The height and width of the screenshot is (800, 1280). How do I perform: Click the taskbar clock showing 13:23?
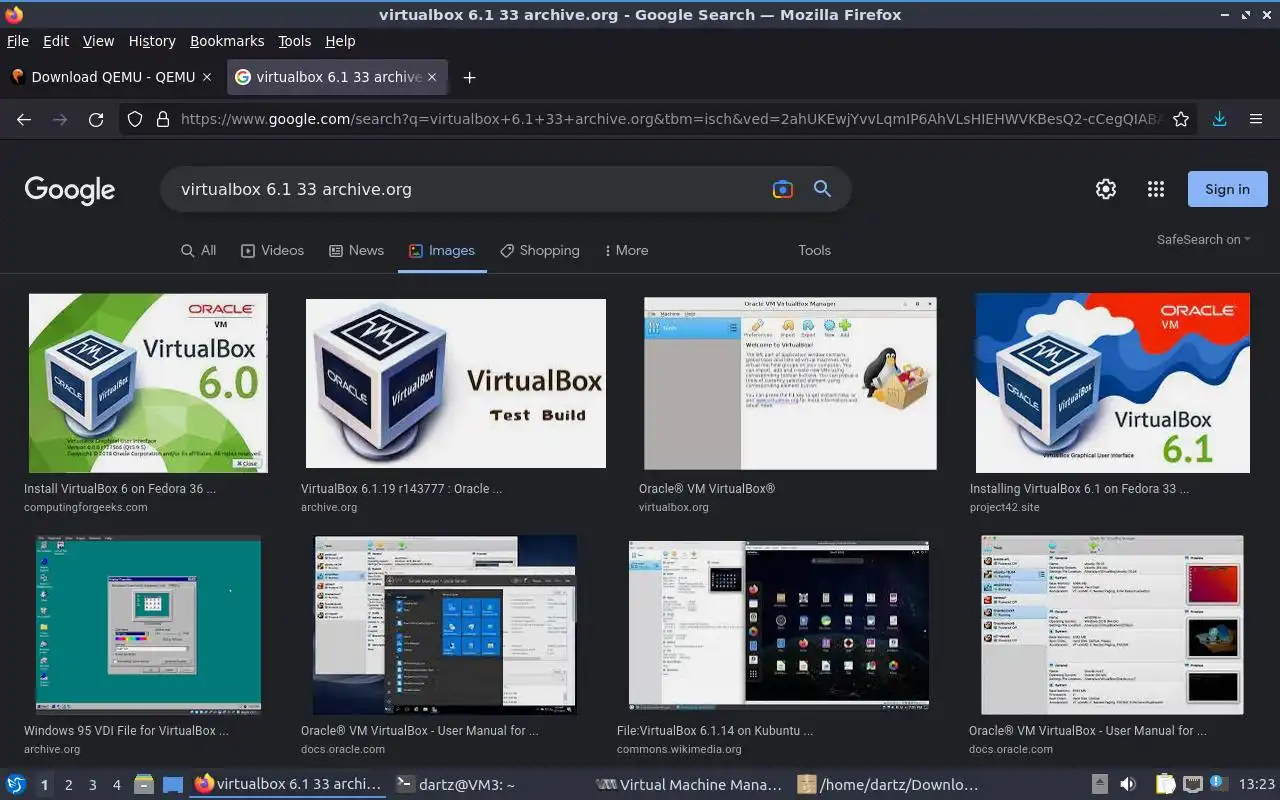[x=1257, y=785]
